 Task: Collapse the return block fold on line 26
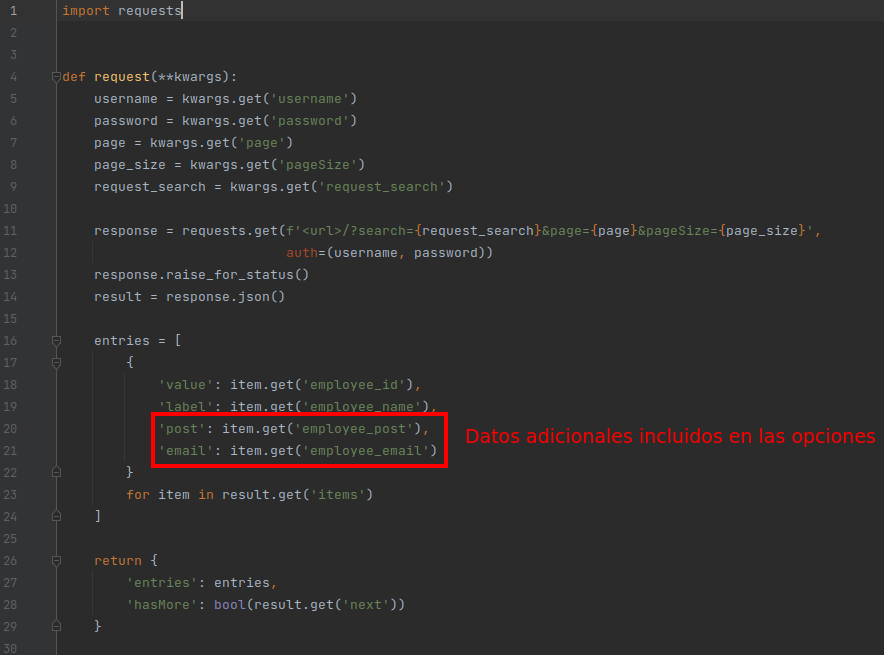[56, 561]
